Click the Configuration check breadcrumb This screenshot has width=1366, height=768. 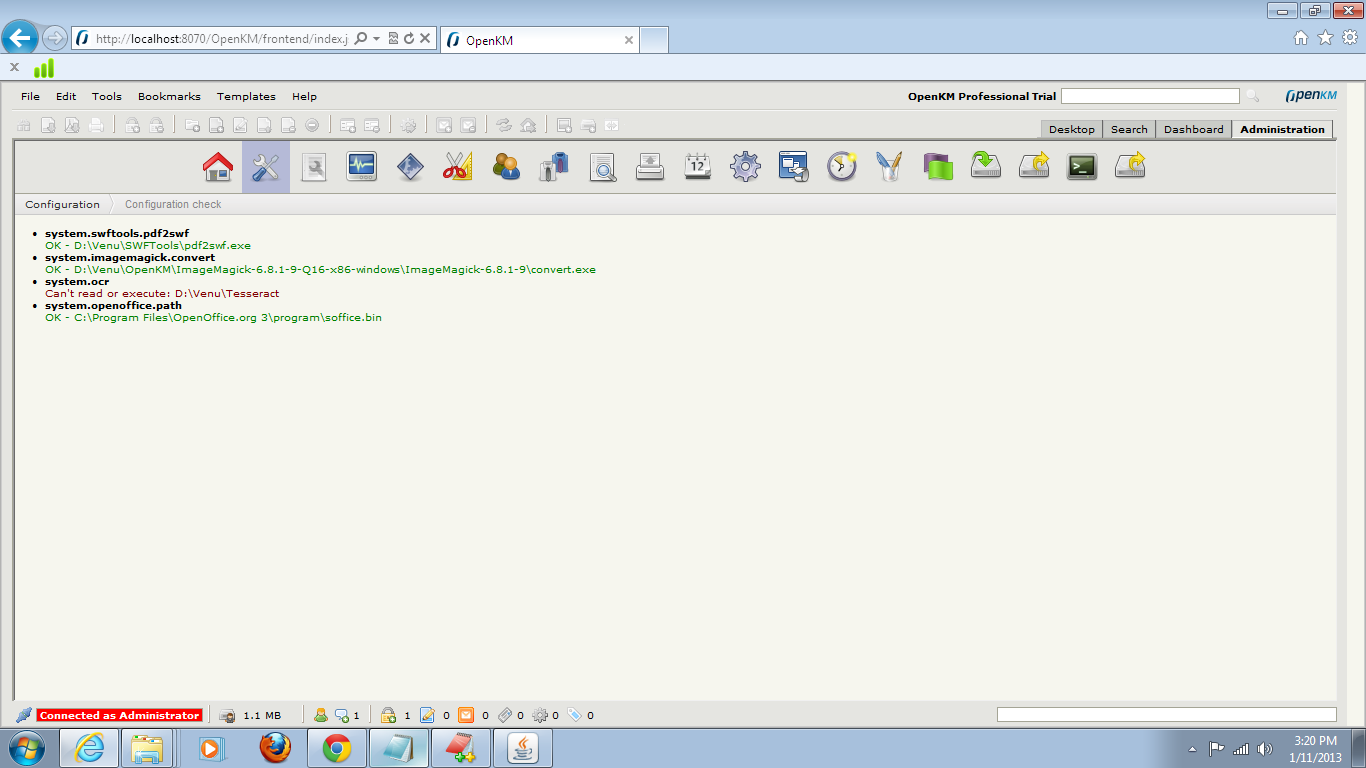click(x=173, y=204)
